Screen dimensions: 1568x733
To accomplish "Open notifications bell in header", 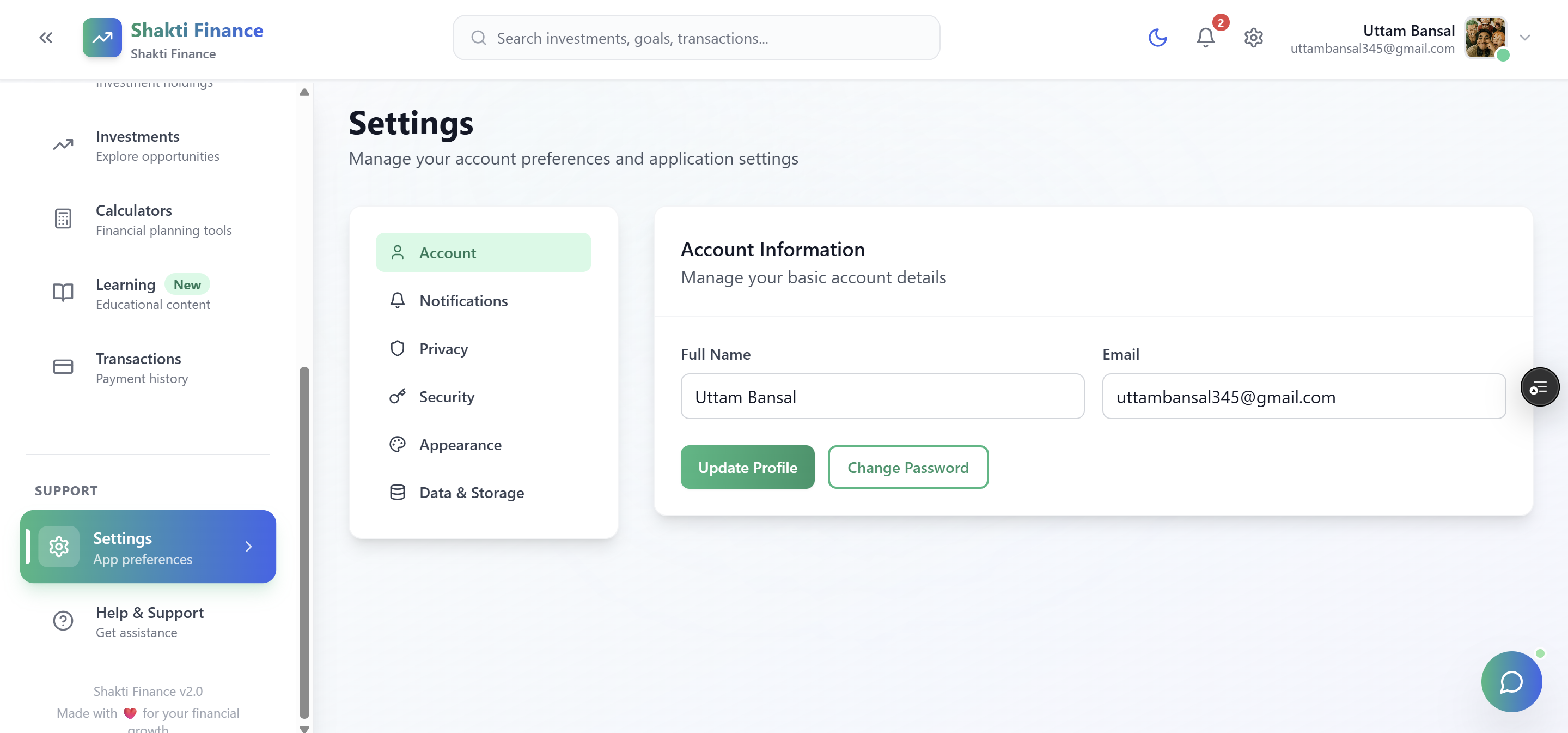I will [1205, 38].
